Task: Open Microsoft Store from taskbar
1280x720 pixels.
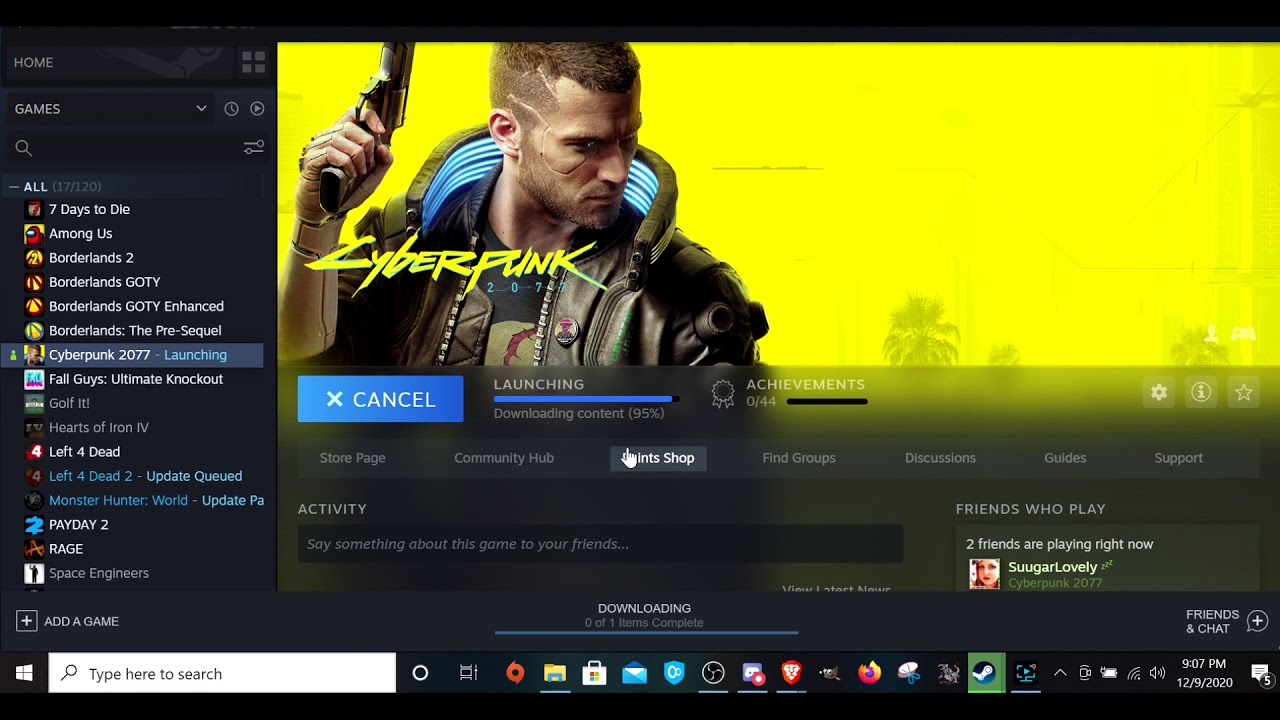Action: click(595, 673)
